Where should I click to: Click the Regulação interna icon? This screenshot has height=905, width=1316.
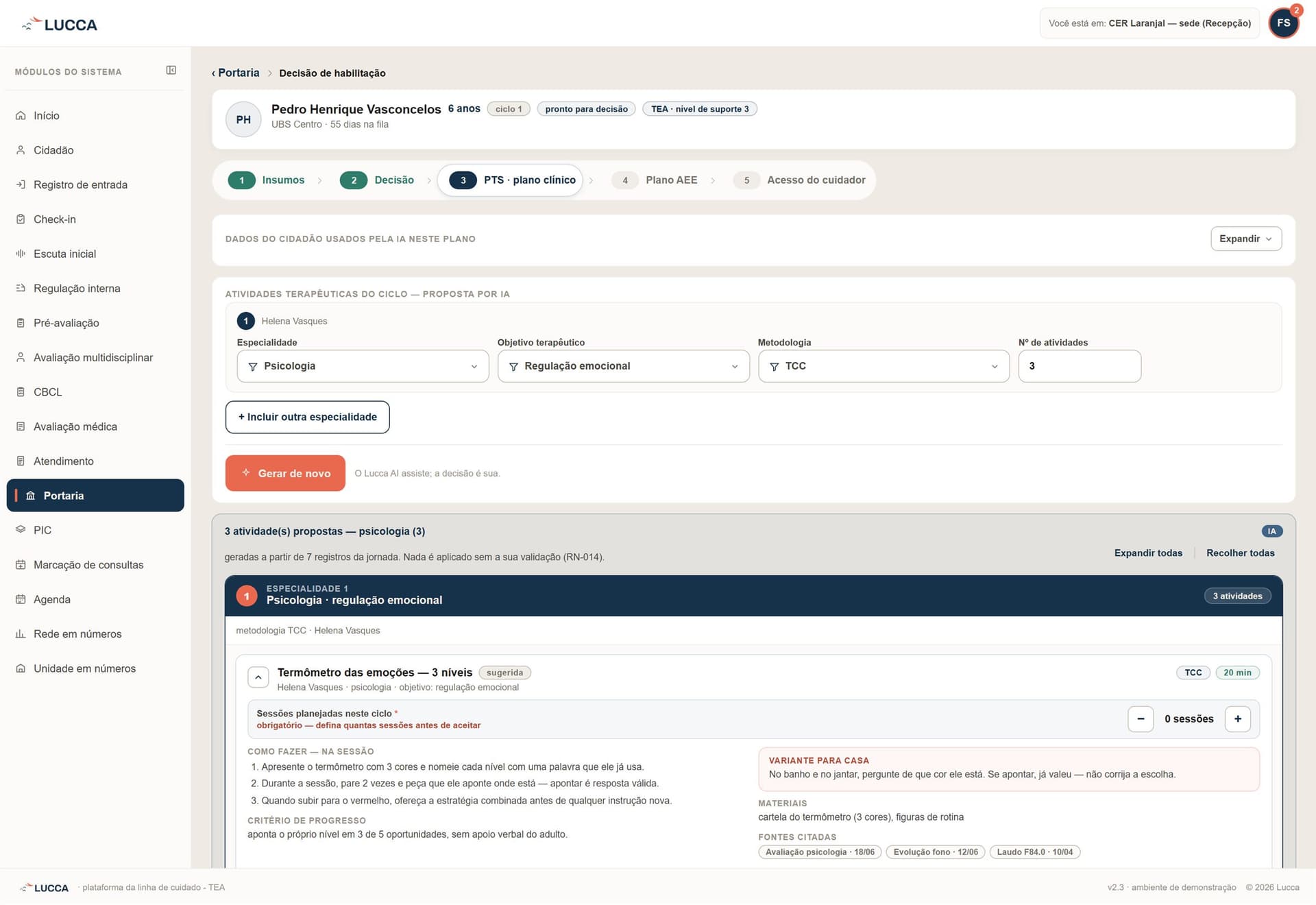(21, 289)
